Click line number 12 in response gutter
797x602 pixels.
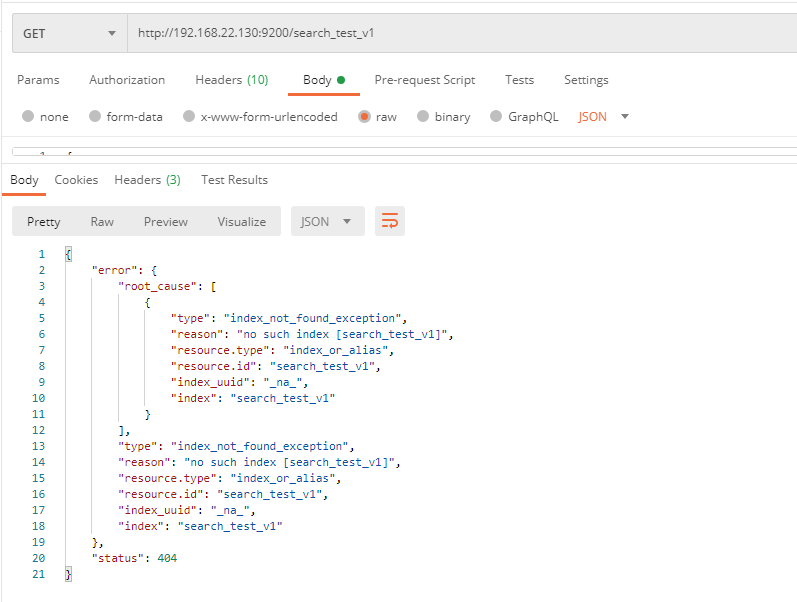(39, 431)
